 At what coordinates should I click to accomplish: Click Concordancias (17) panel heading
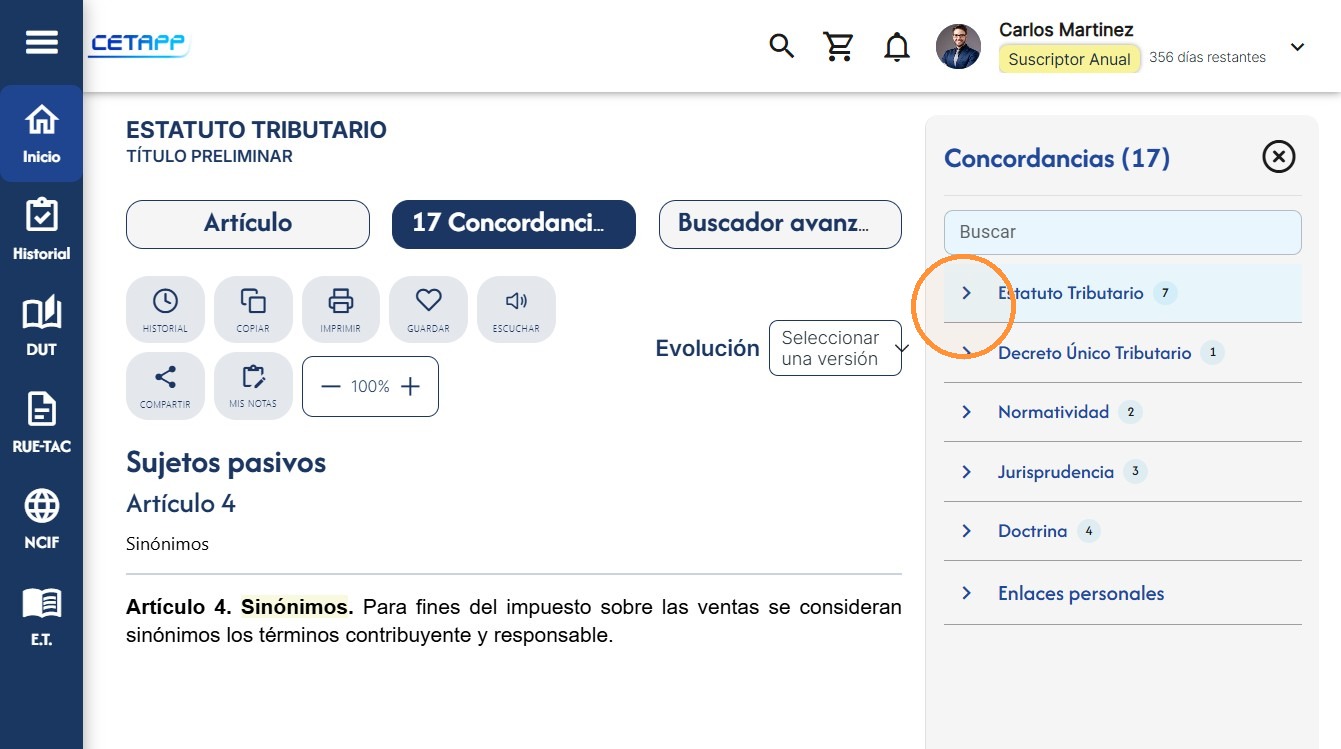click(x=1057, y=158)
